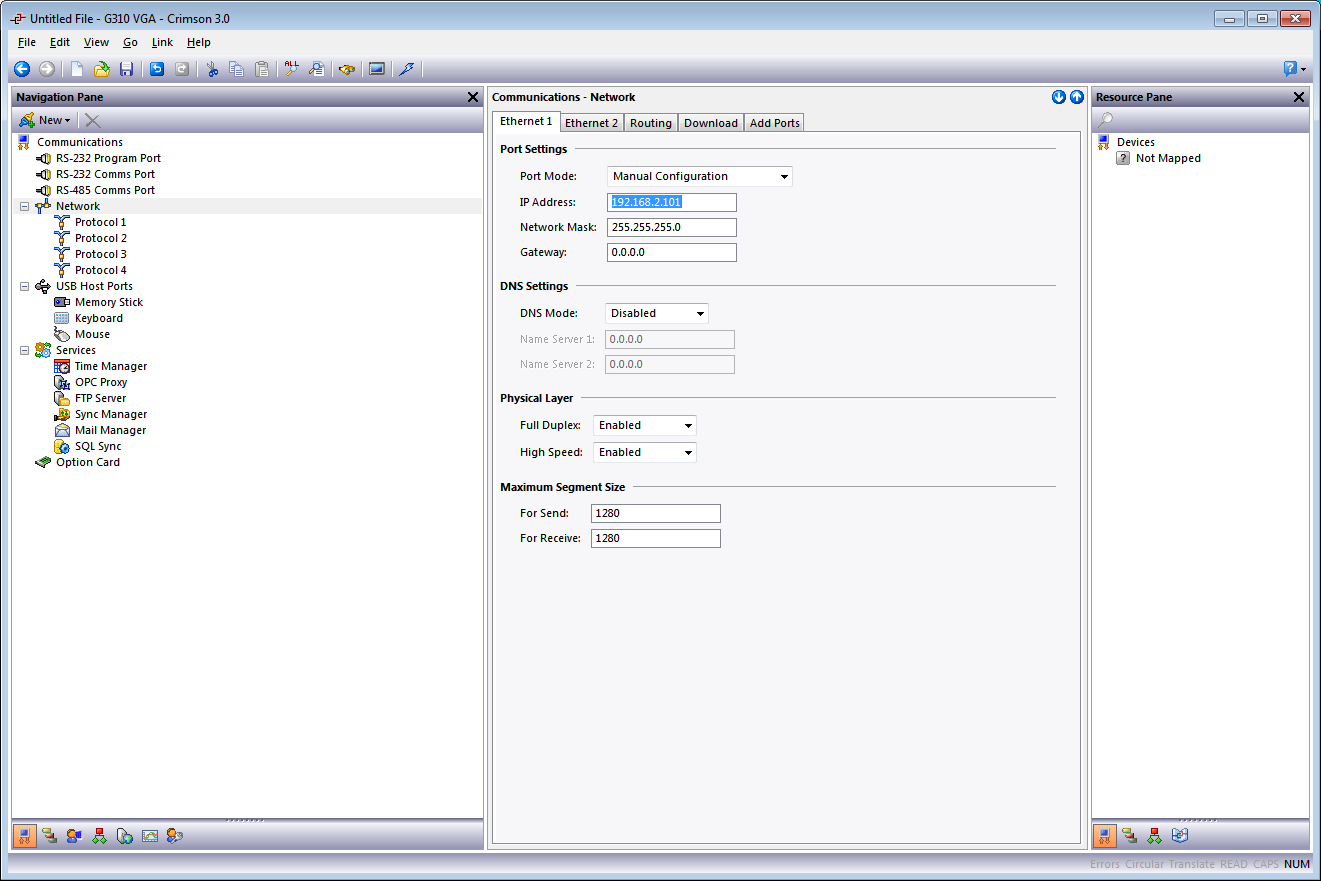This screenshot has height=881, width=1321.
Task: Switch to the Add Ports tab
Action: point(775,123)
